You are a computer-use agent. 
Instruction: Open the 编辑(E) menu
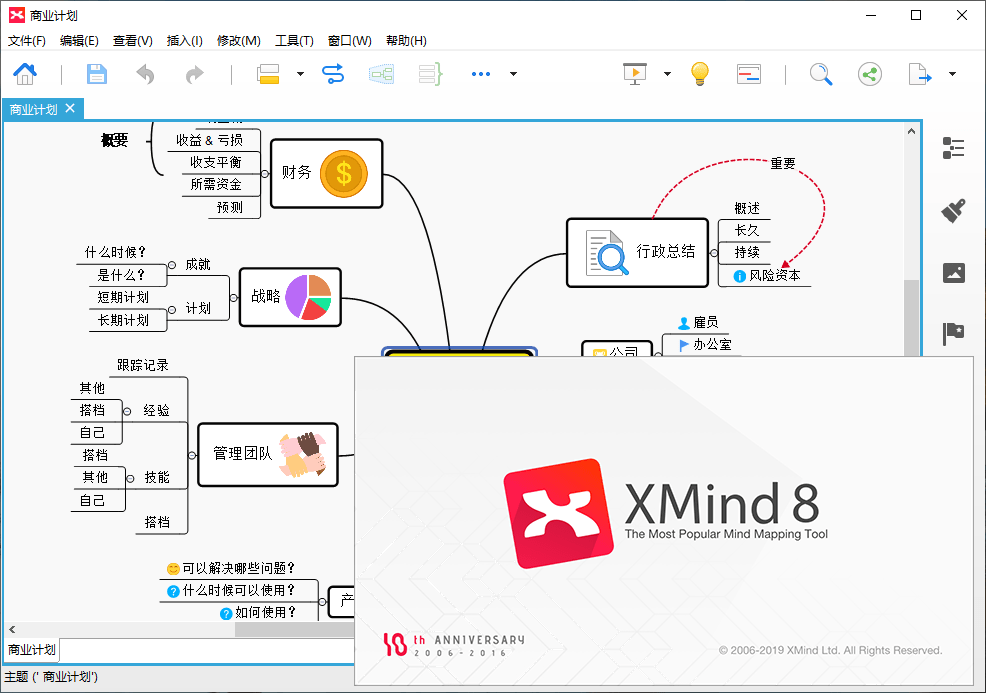79,41
